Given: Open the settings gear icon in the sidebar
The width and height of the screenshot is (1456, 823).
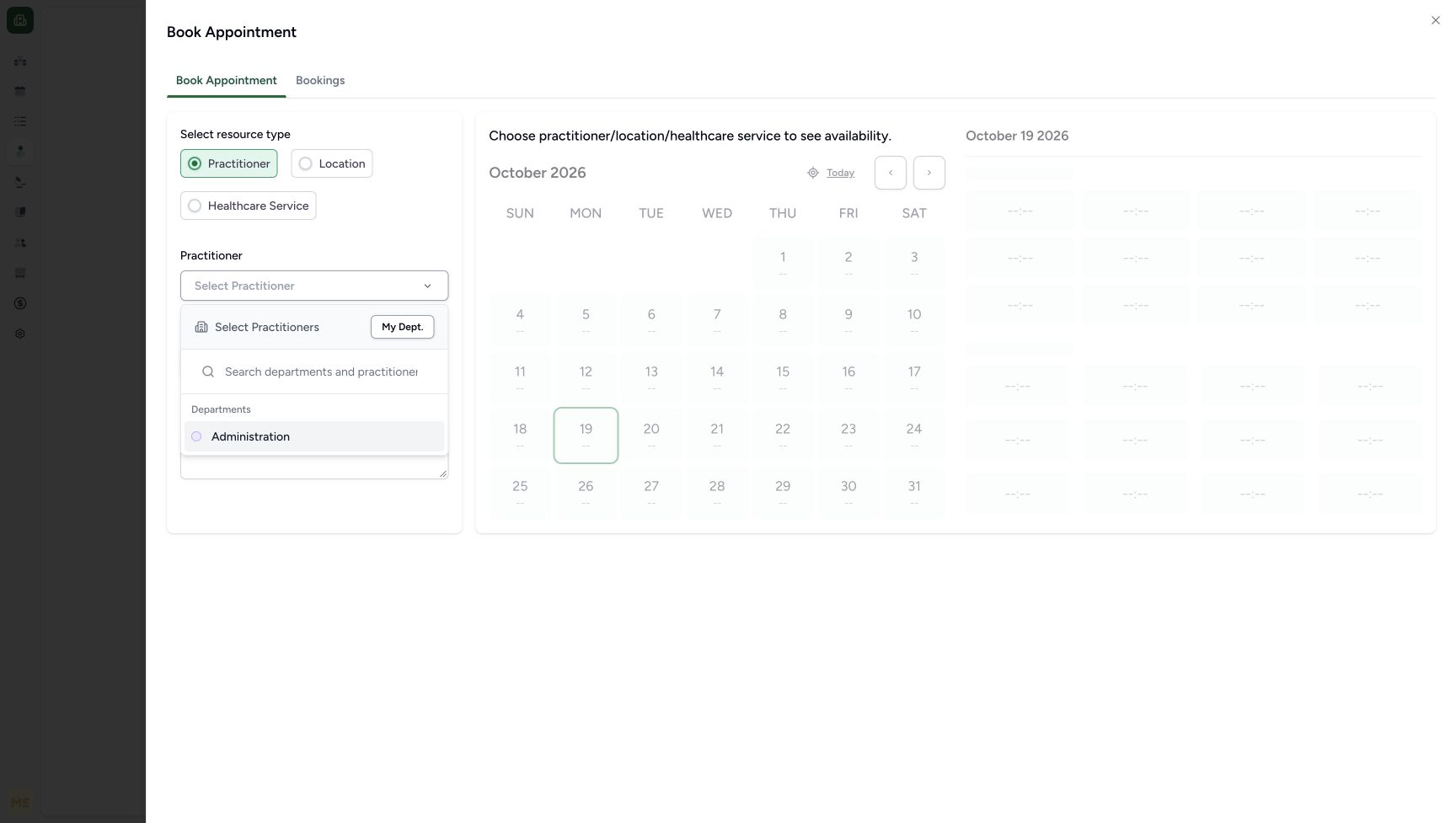Looking at the screenshot, I should pos(20,334).
